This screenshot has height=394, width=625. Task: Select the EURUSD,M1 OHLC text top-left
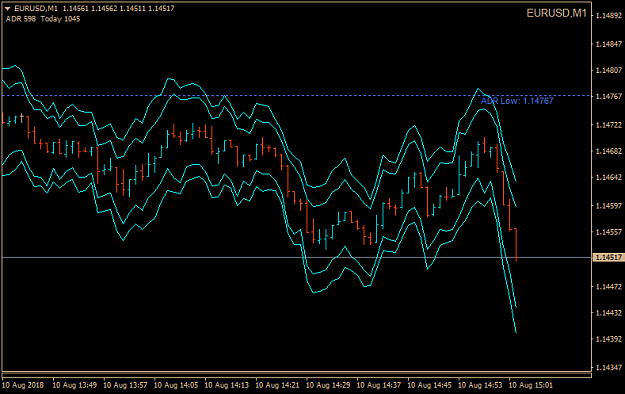94,8
